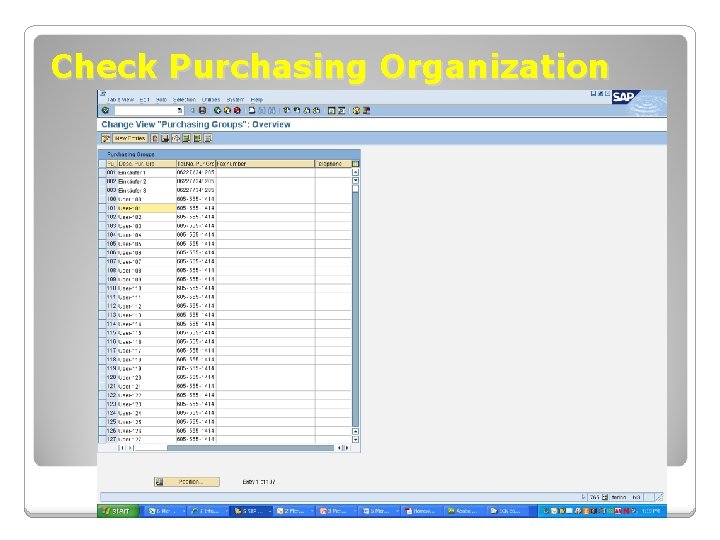The width and height of the screenshot is (720, 540).
Task: Select row selector for group 110
Action: [x=102, y=288]
